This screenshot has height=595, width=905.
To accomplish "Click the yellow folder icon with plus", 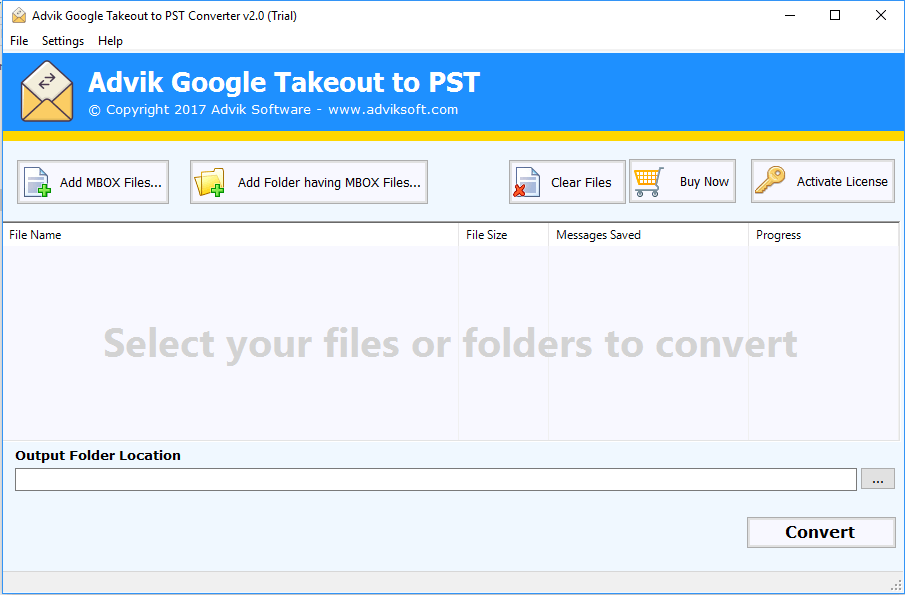I will coord(210,182).
